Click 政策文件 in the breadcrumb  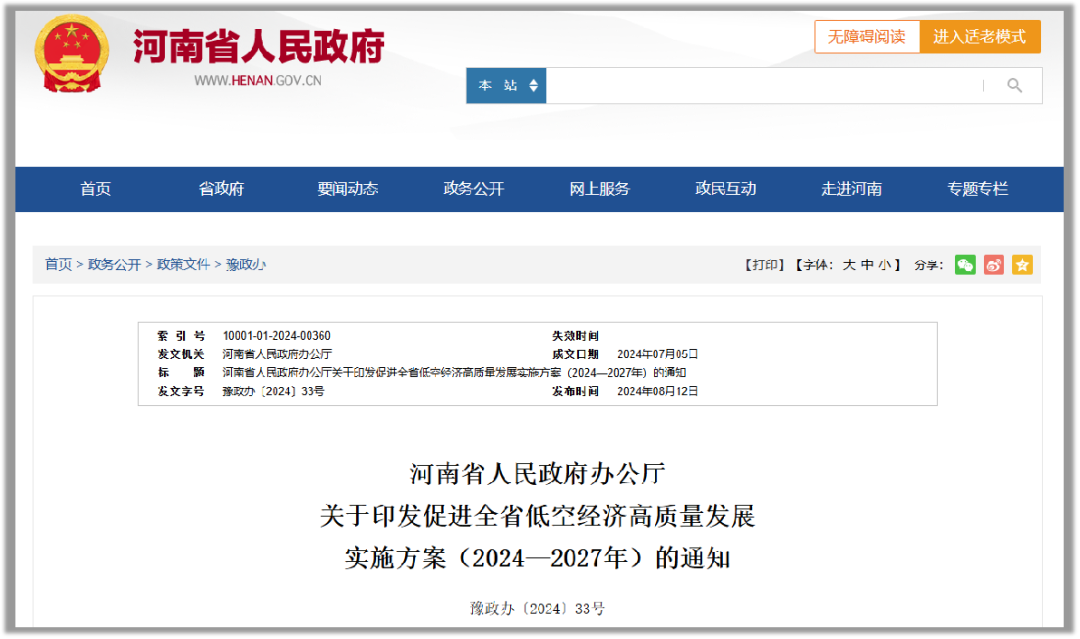pyautogui.click(x=184, y=265)
